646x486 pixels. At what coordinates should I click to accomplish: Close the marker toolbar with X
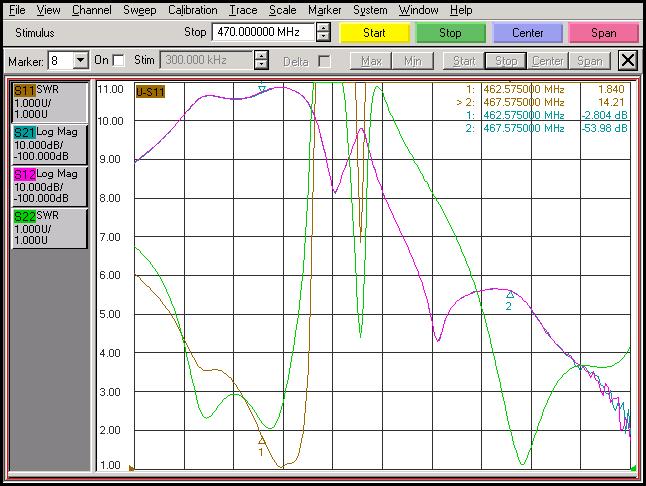pyautogui.click(x=628, y=61)
